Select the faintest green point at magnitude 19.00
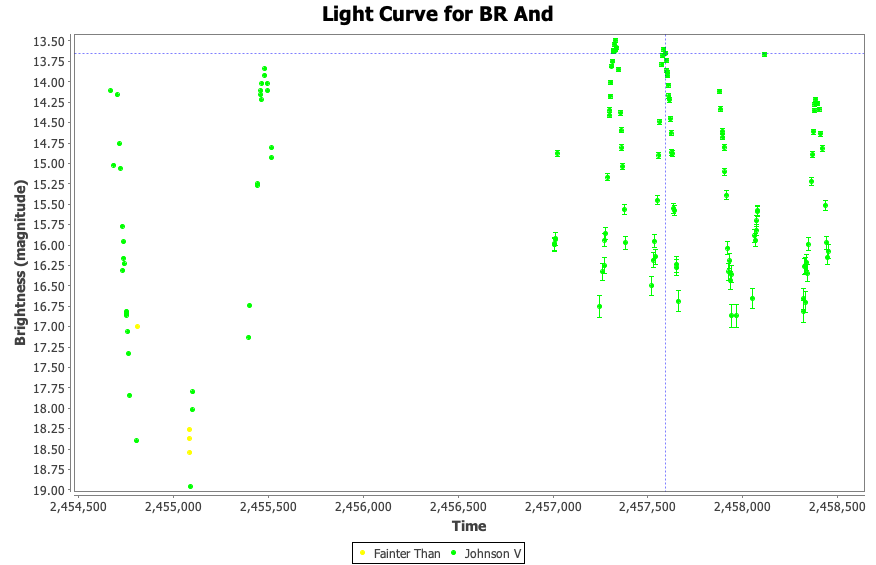 click(x=191, y=486)
